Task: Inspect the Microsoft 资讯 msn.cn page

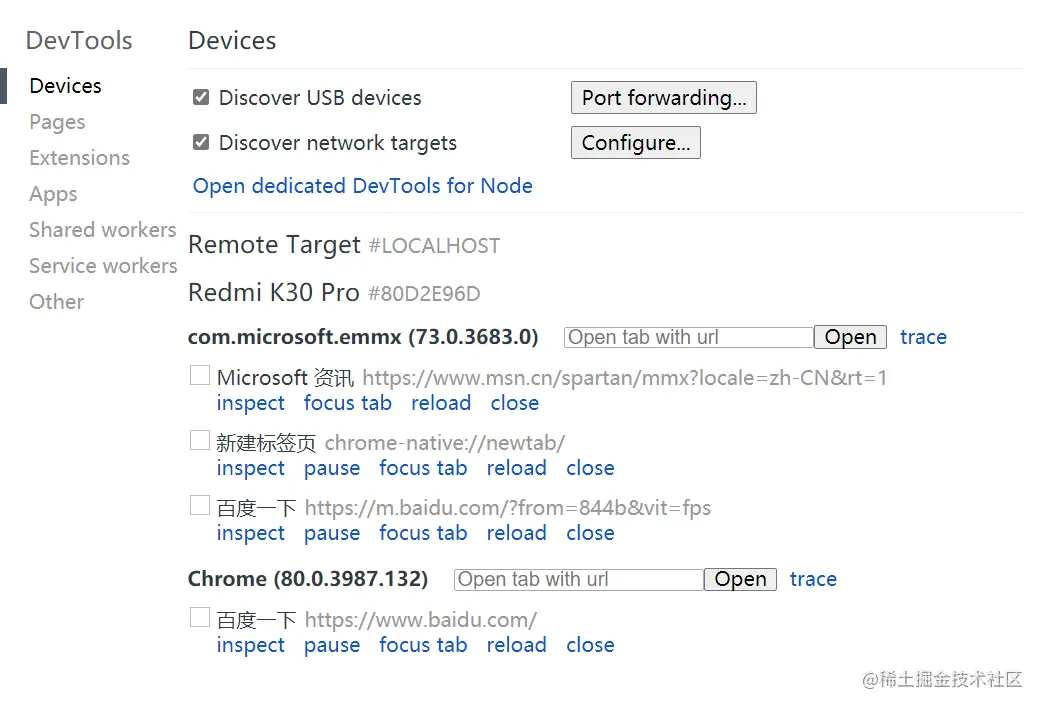Action: coord(251,403)
